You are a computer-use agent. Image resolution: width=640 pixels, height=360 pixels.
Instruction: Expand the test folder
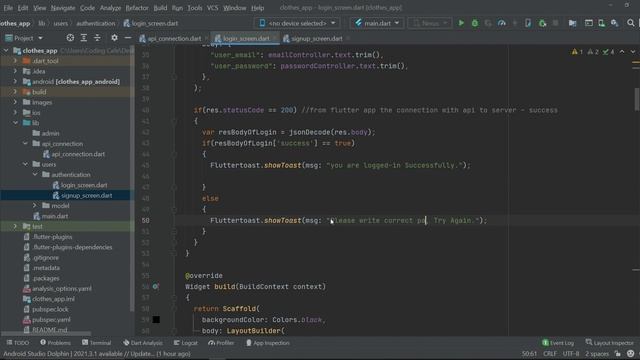[16, 226]
